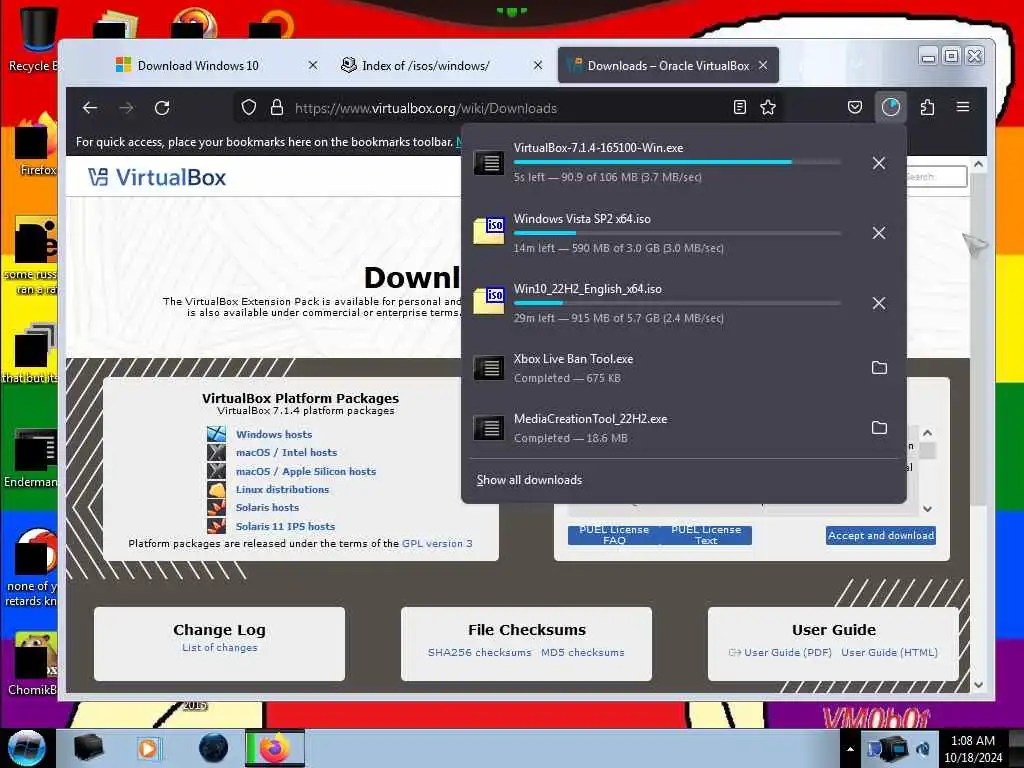The width and height of the screenshot is (1024, 768).
Task: Show Xbox Live Ban Tool.exe in folder
Action: (879, 368)
